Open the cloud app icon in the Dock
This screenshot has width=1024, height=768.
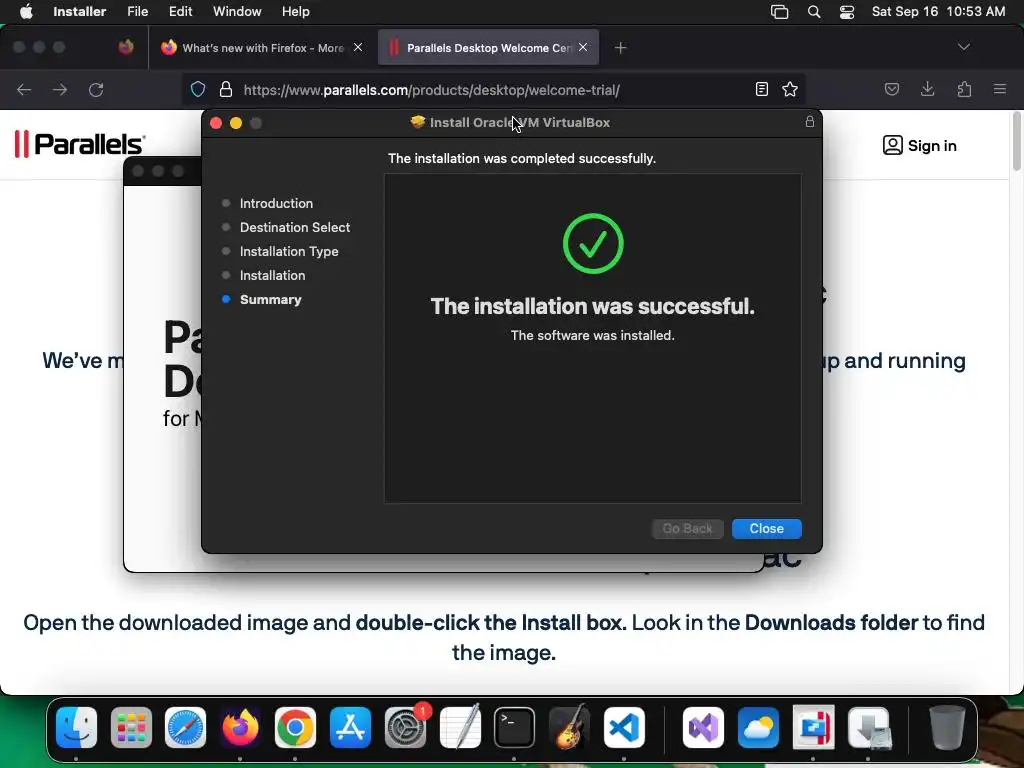[x=758, y=728]
